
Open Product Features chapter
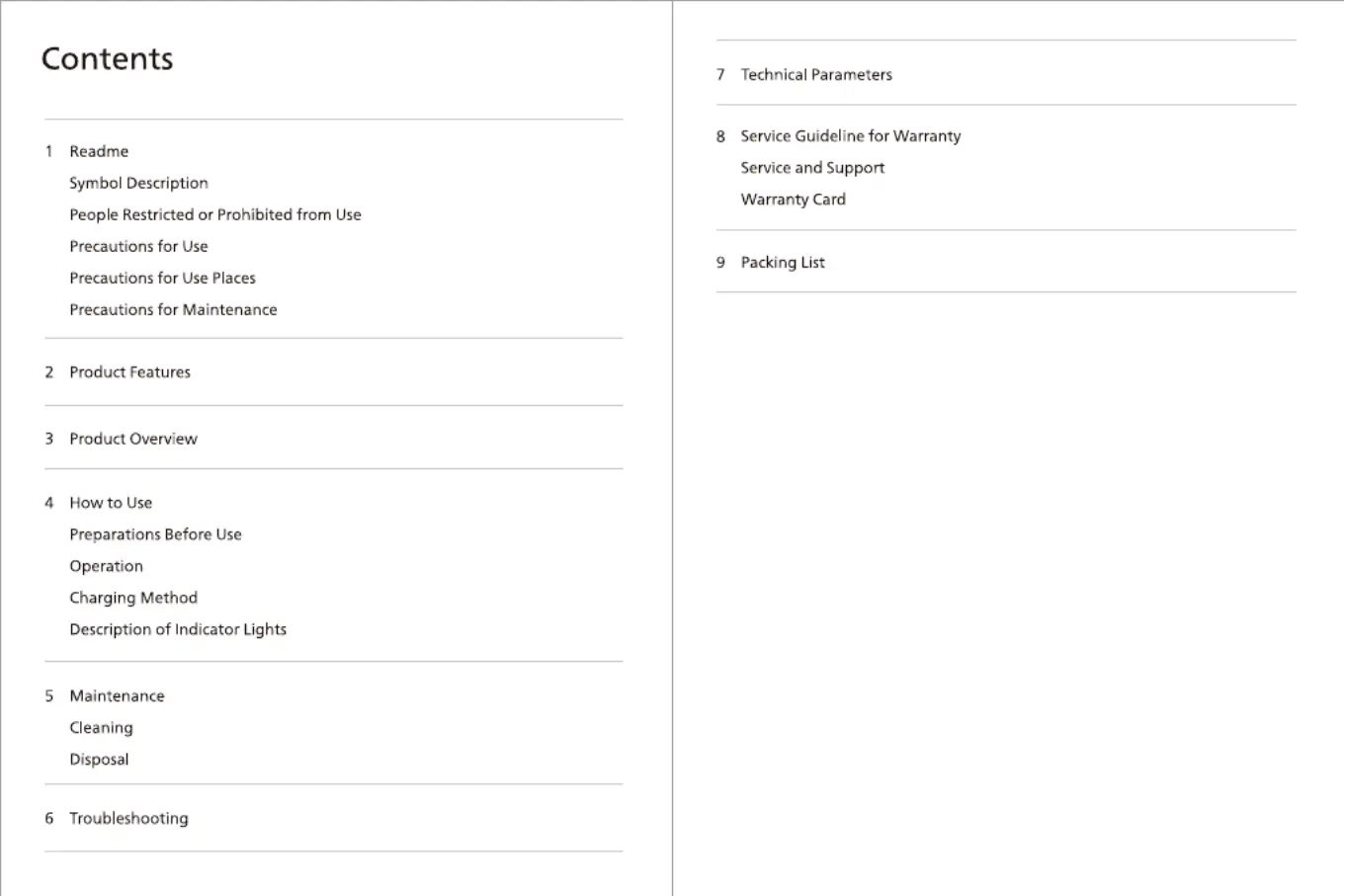click(x=129, y=372)
